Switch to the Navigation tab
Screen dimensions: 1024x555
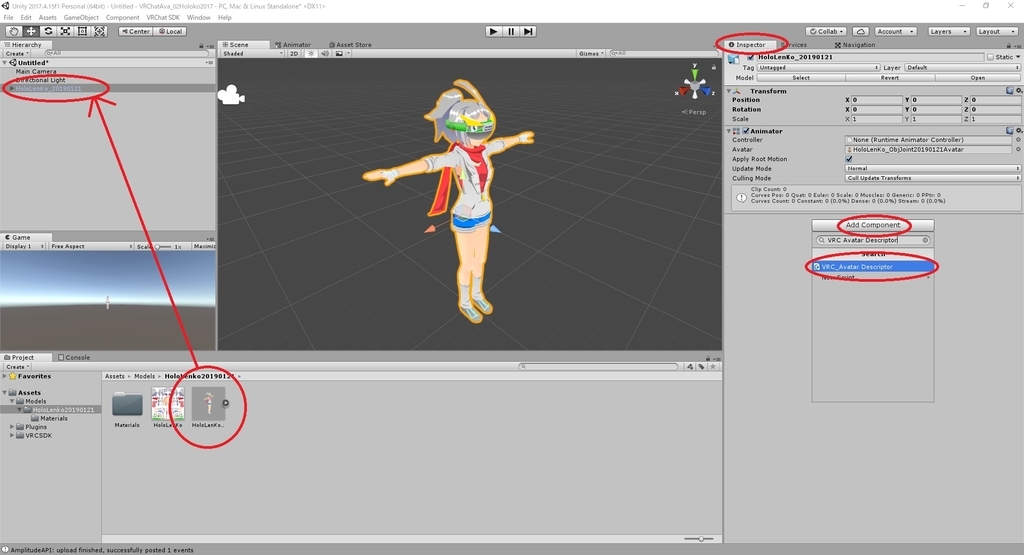click(855, 45)
